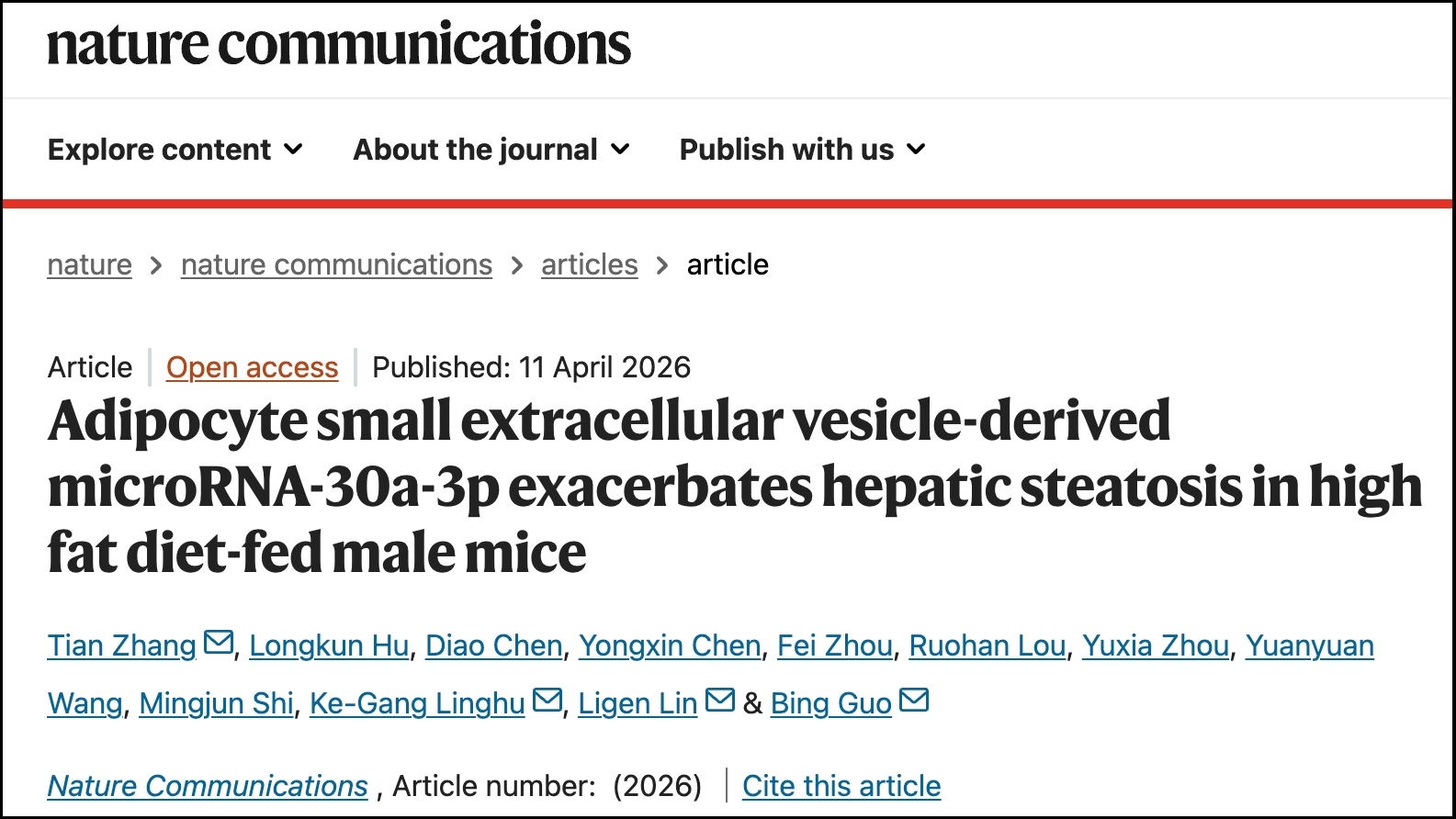The image size is (1456, 819).
Task: Click the italic Nature Communications journal link
Action: (x=208, y=786)
